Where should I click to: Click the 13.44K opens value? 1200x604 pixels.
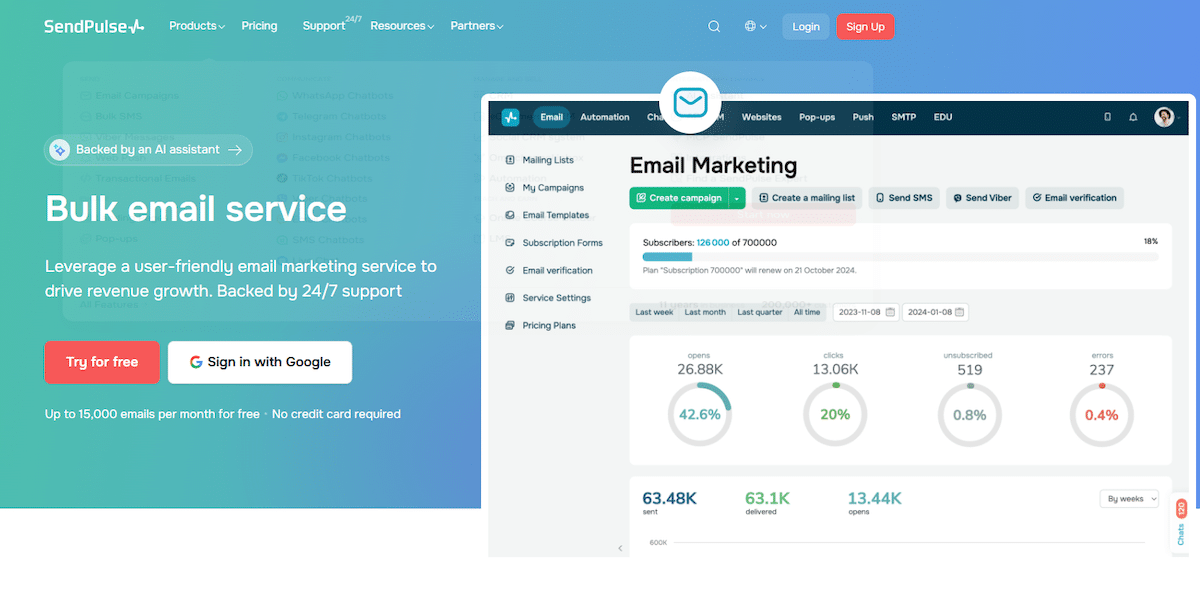(875, 498)
